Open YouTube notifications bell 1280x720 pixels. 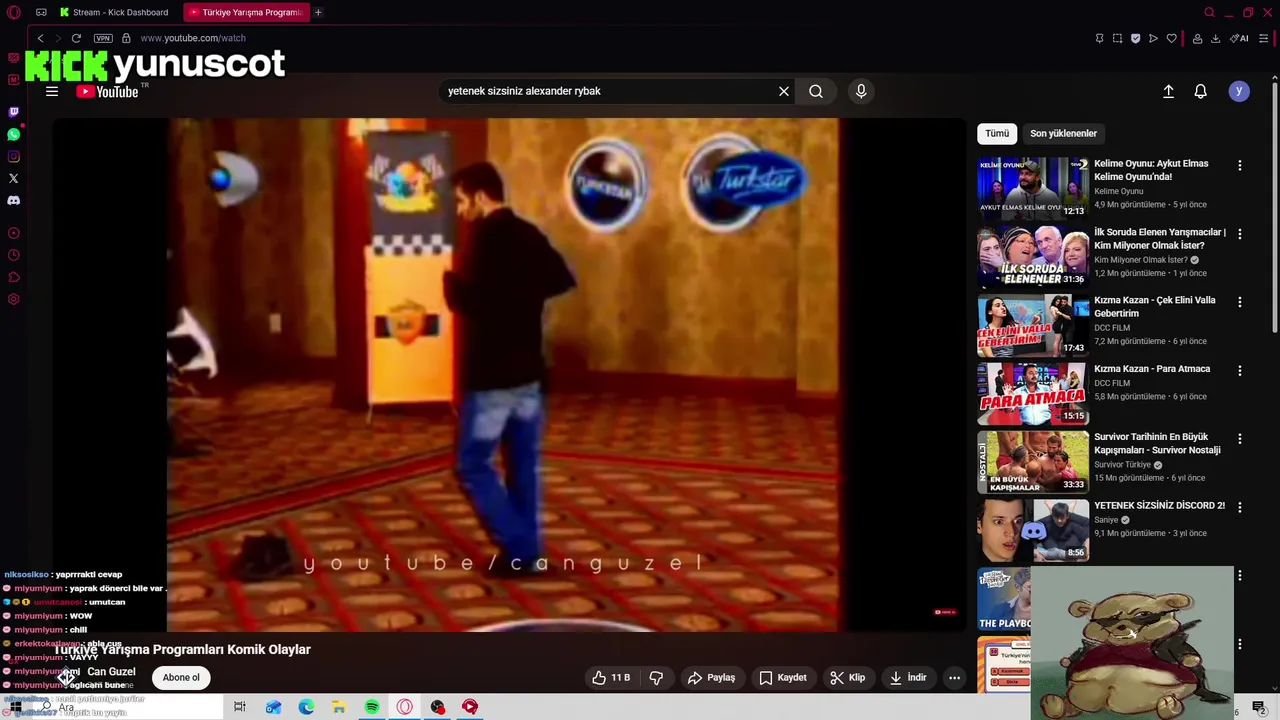[x=1201, y=91]
